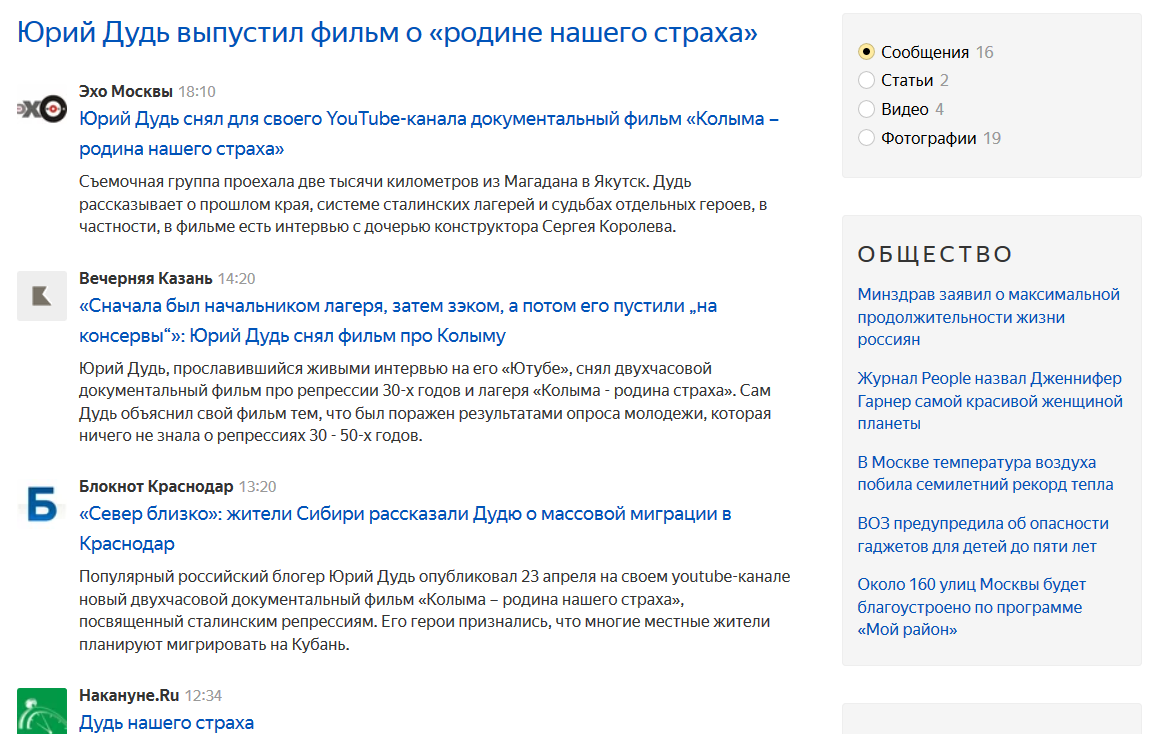Open article «Сначала был начальником лагеря, затем зэком»
The height and width of the screenshot is (734, 1151).
[398, 321]
